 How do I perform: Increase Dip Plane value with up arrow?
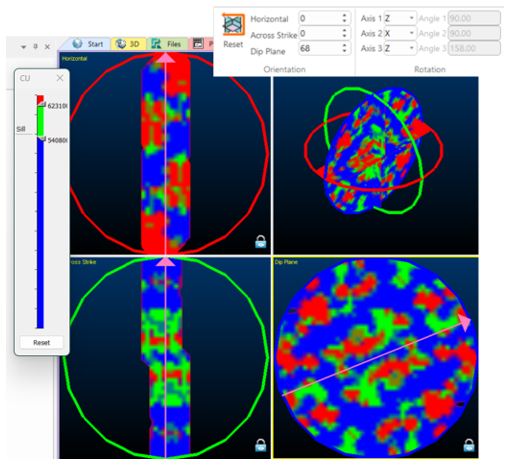[345, 45]
